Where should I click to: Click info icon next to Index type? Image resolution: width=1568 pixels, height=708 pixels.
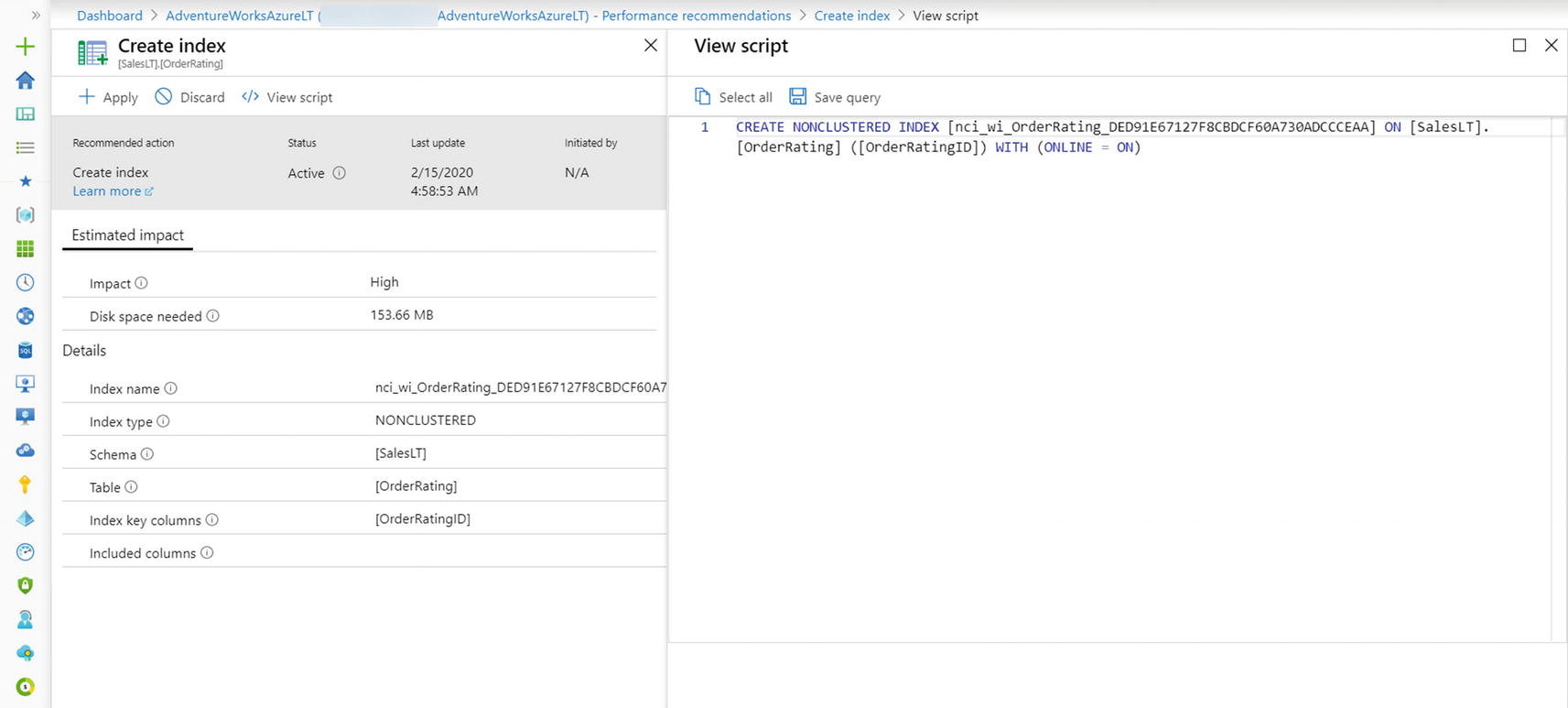pos(163,421)
